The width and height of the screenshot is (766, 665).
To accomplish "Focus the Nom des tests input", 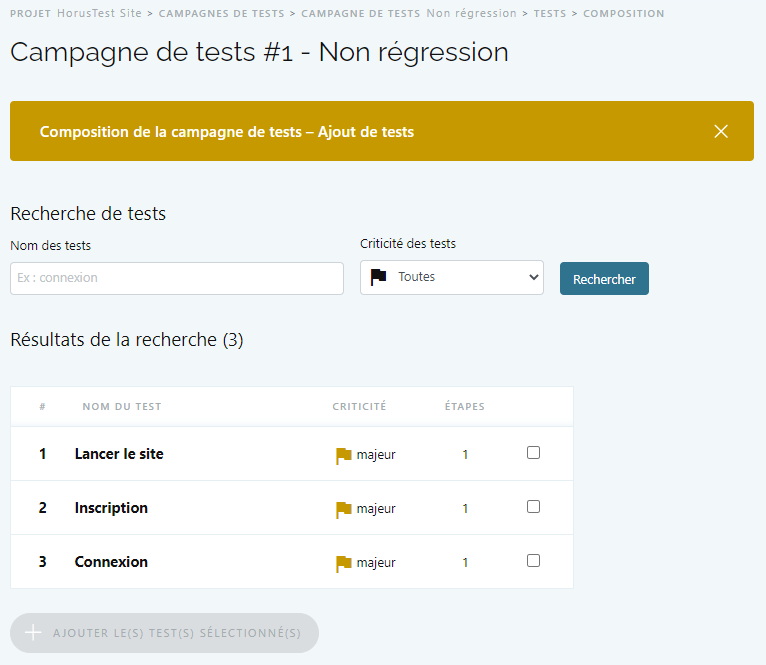I will 177,278.
